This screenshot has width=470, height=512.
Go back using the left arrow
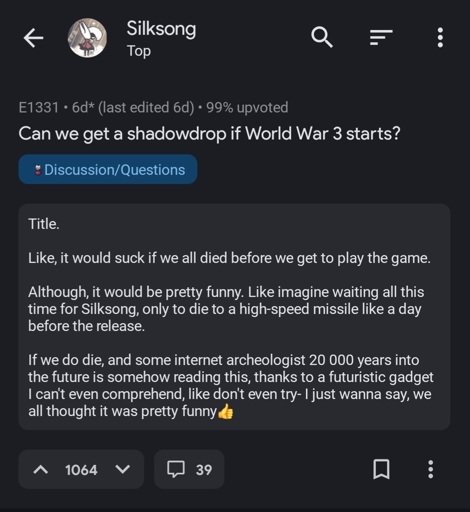(33, 38)
